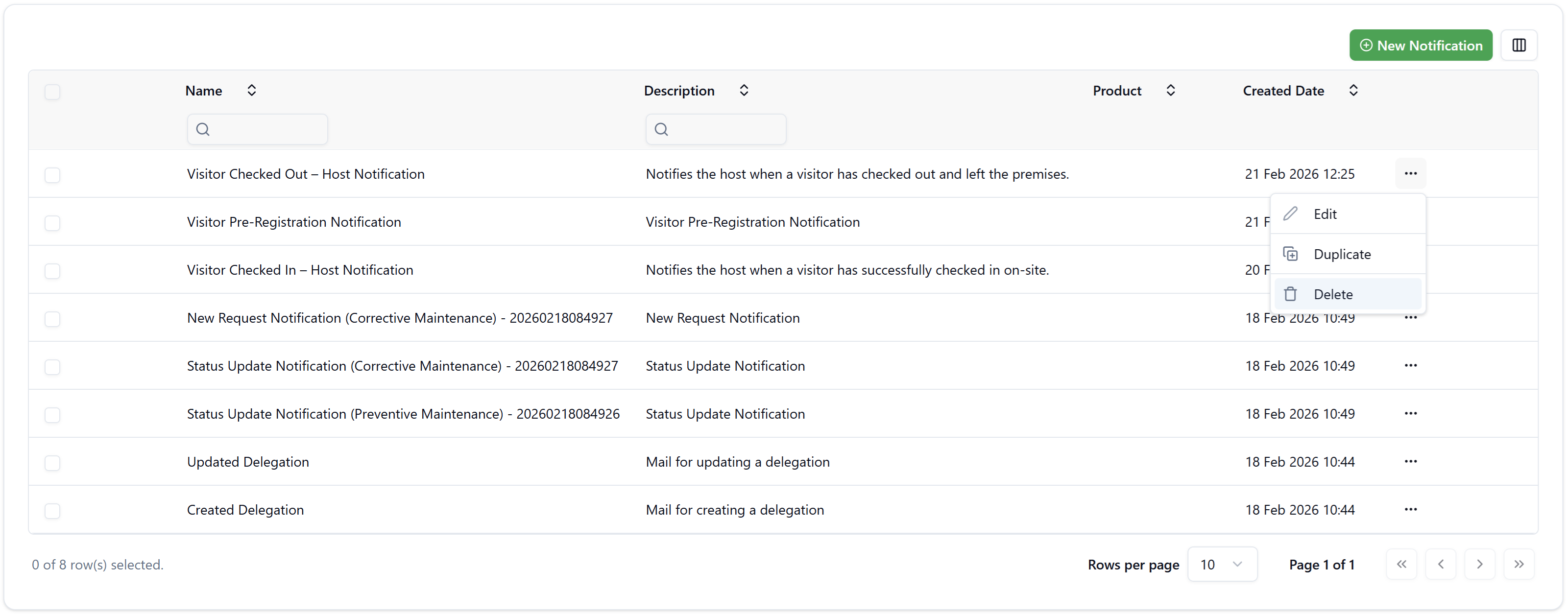Go to next page button
This screenshot has width=1568, height=615.
[1480, 565]
